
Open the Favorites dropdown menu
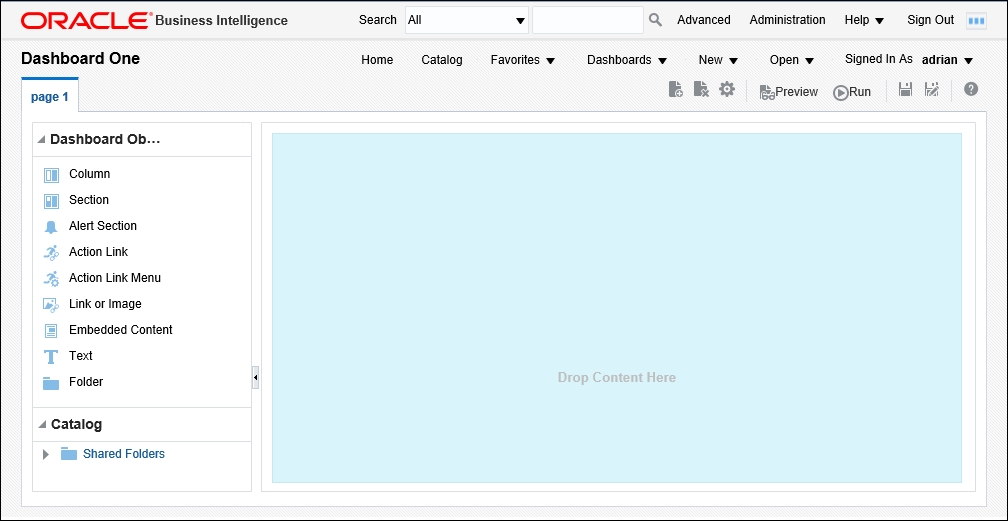click(x=523, y=60)
